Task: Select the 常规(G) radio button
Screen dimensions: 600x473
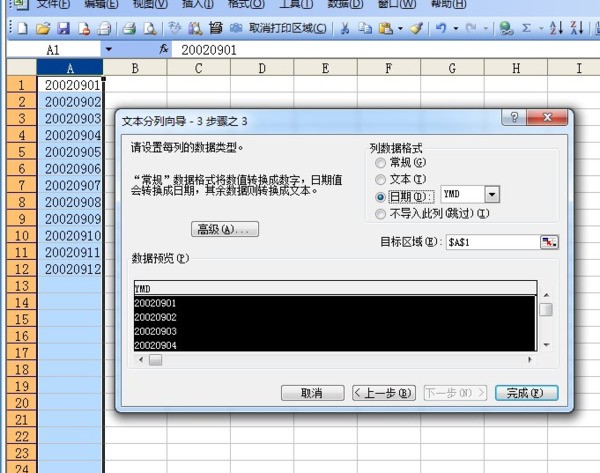Action: click(x=380, y=163)
